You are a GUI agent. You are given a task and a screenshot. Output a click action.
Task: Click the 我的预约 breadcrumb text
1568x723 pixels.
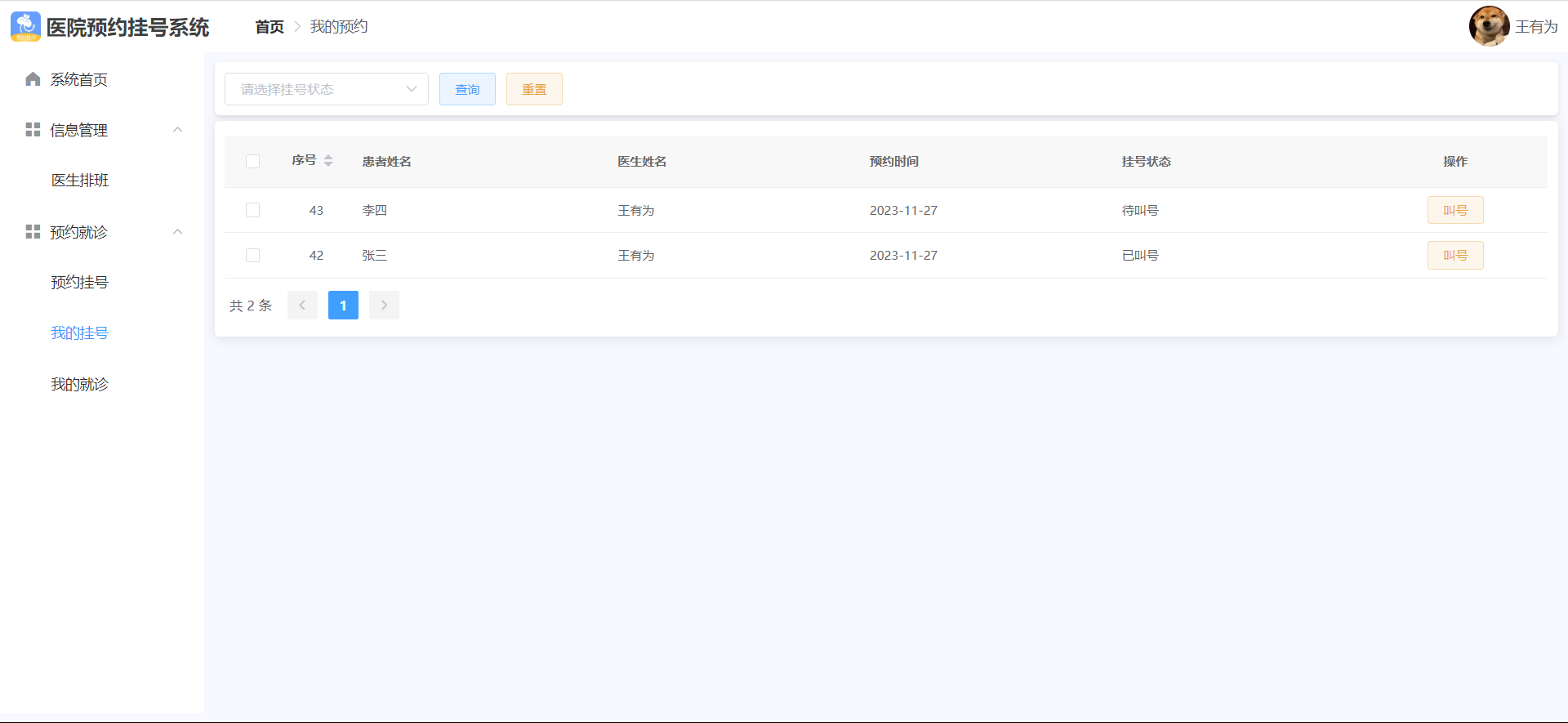(x=339, y=27)
